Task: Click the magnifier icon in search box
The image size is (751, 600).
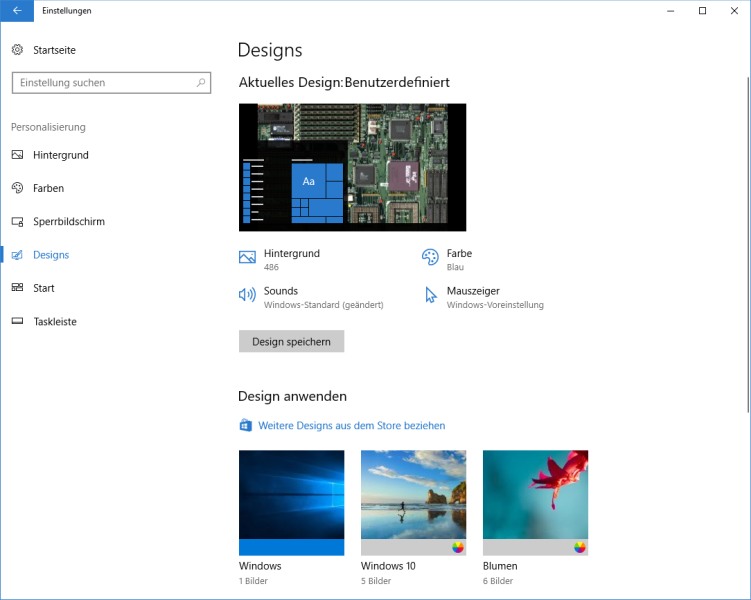Action: (201, 82)
